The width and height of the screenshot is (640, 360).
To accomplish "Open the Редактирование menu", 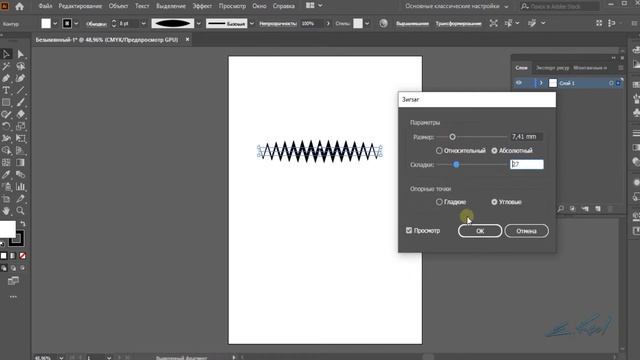I will [80, 6].
